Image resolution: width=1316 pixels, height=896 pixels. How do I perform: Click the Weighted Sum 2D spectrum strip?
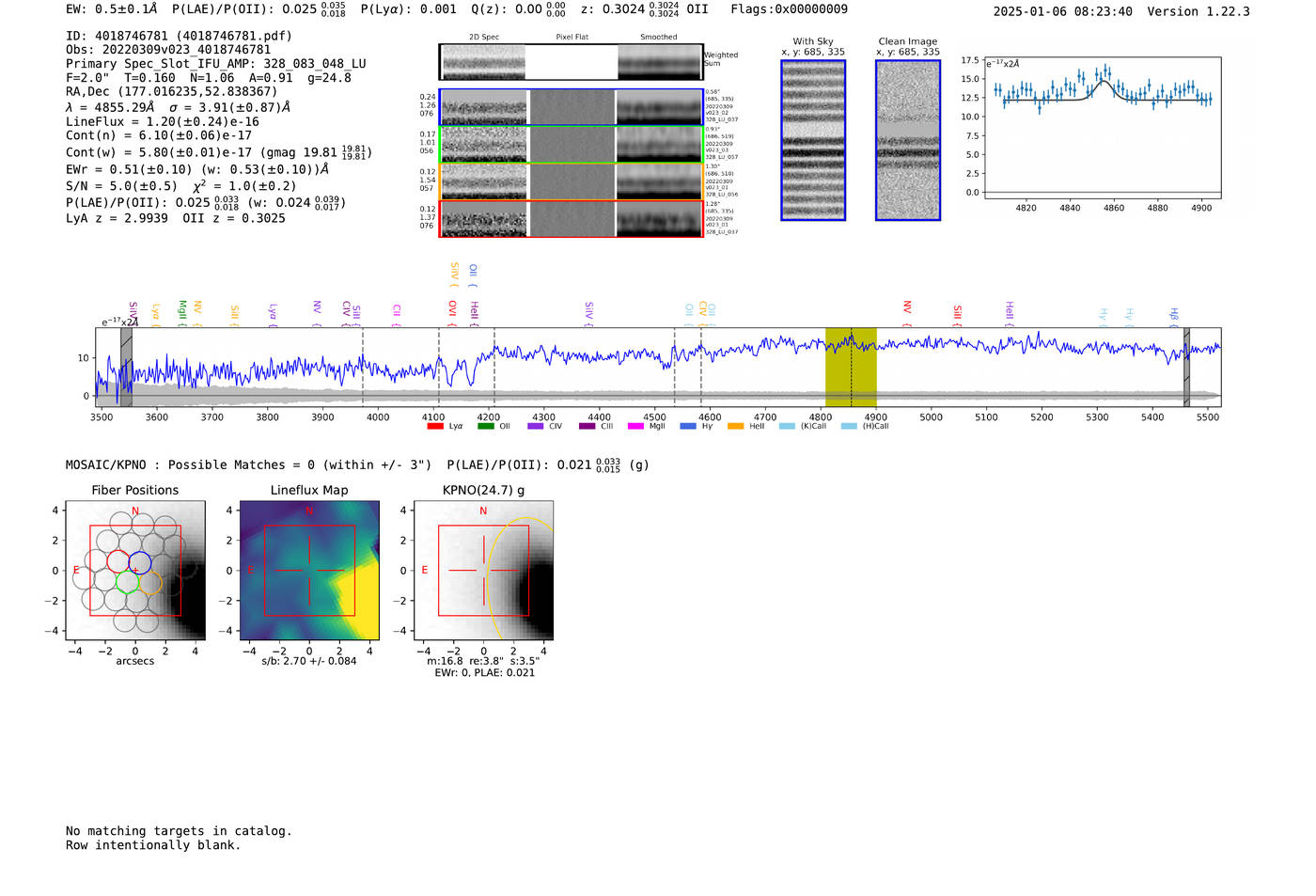[571, 62]
